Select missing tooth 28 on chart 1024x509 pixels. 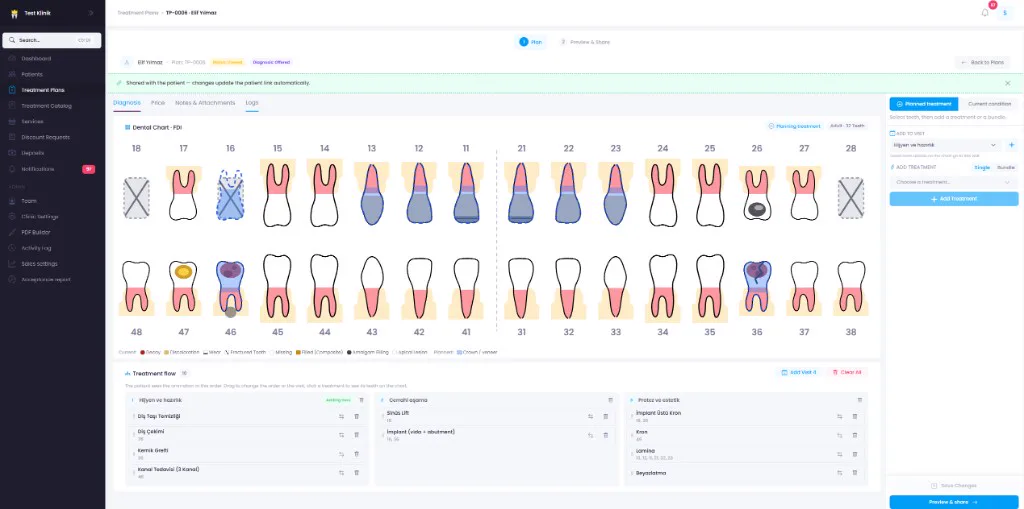pyautogui.click(x=851, y=197)
